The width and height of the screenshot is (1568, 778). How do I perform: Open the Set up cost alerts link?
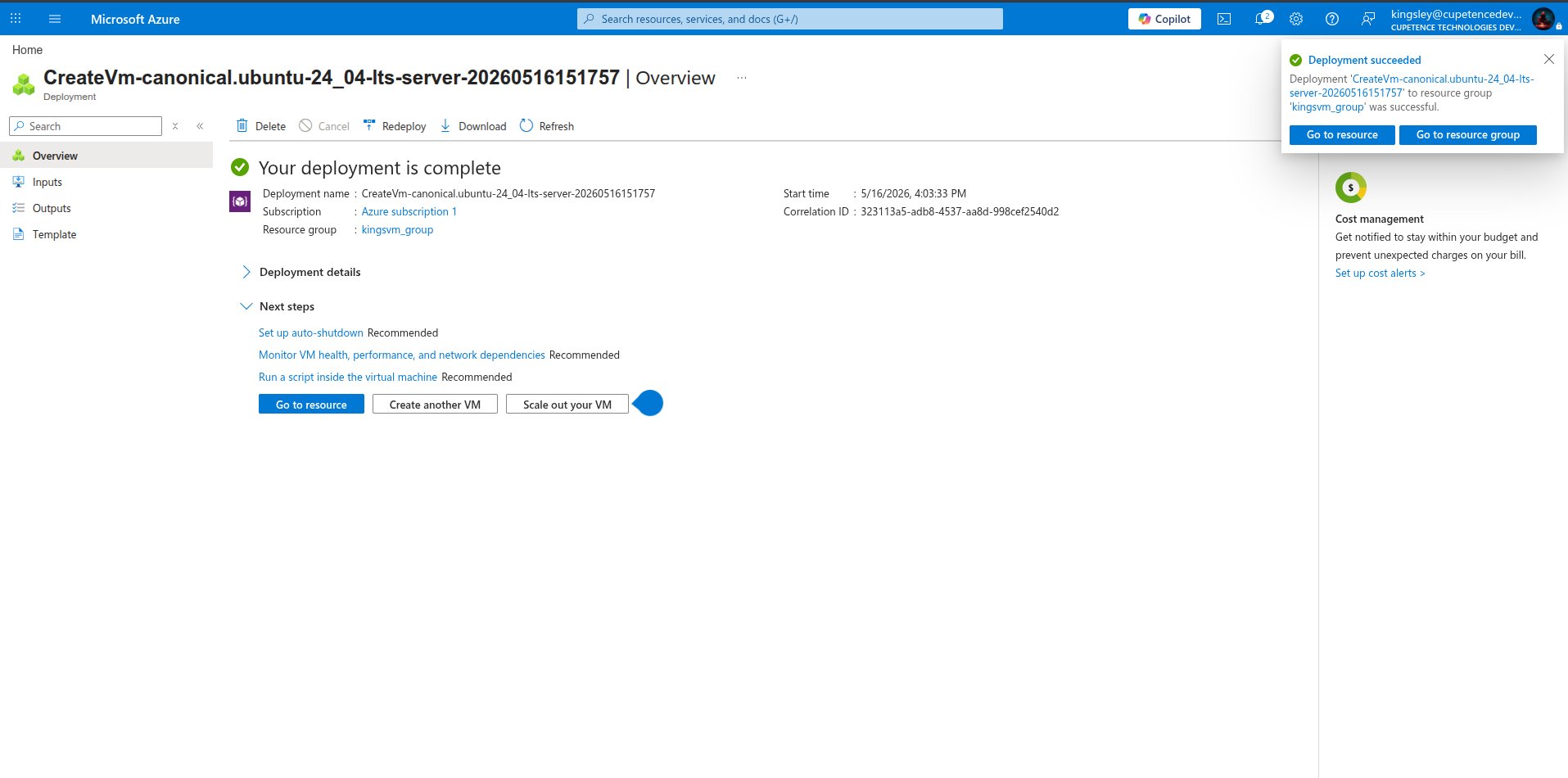coord(1380,273)
